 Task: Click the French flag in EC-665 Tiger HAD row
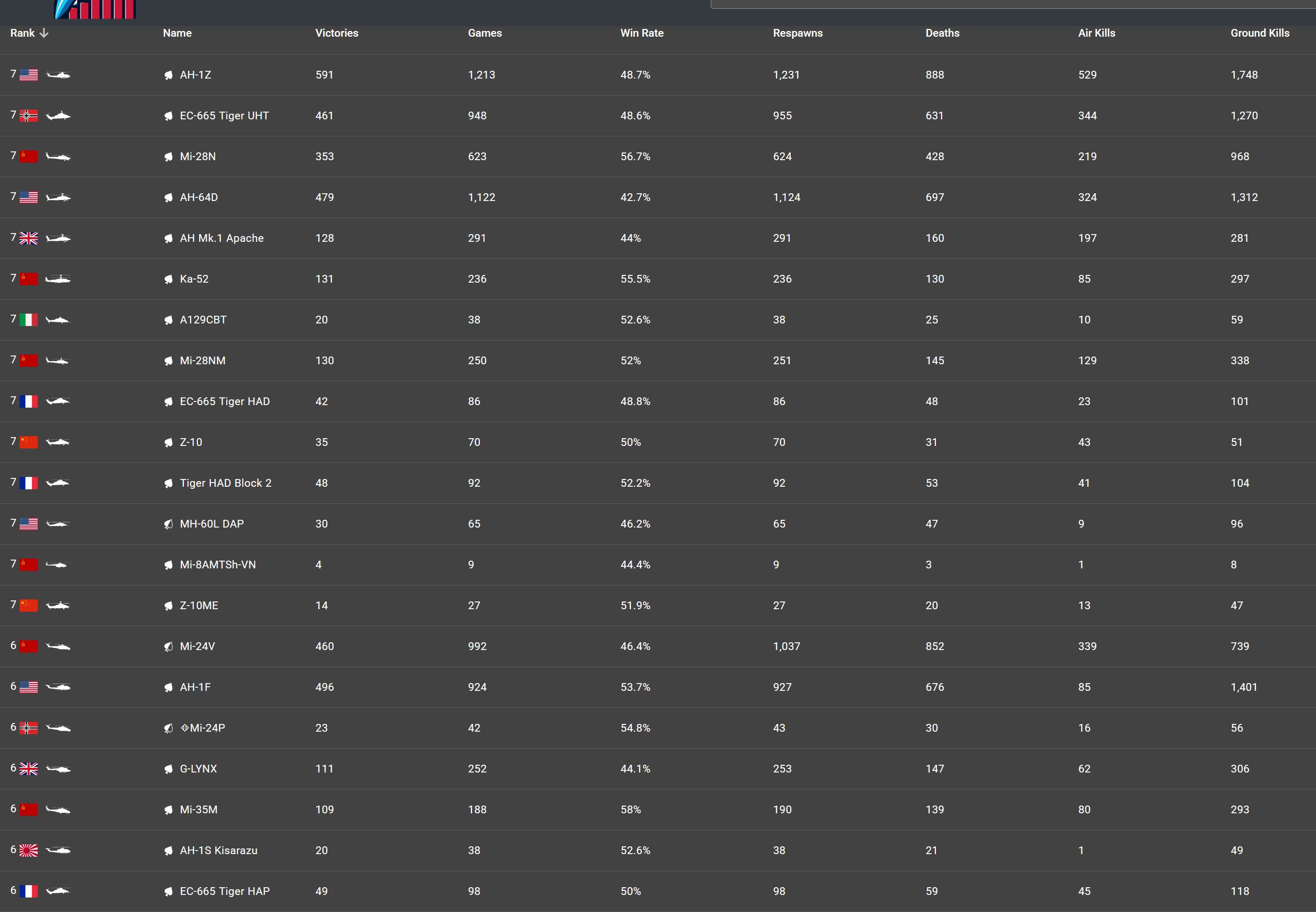(28, 401)
